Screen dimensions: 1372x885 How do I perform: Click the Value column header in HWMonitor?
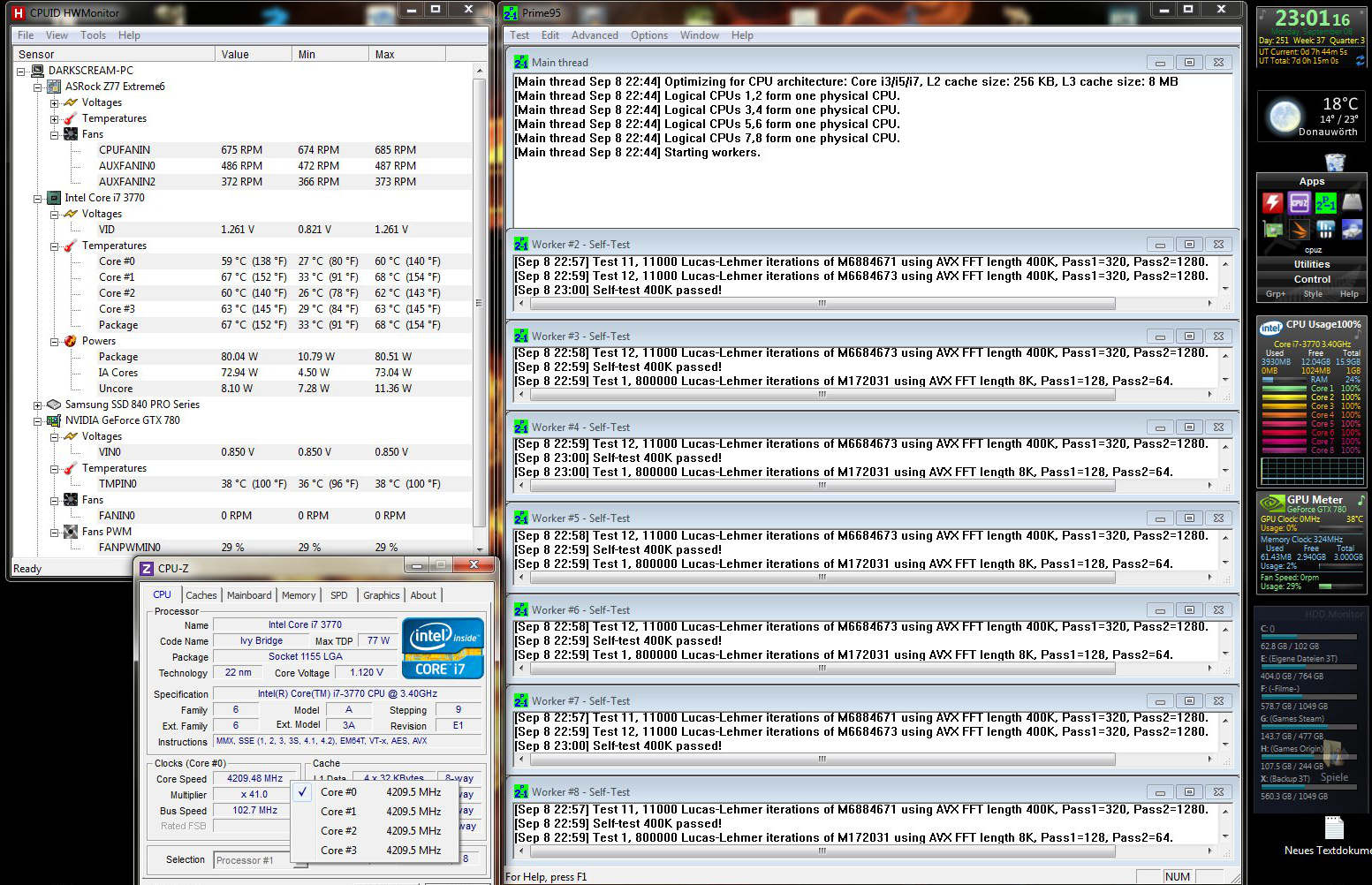point(253,55)
